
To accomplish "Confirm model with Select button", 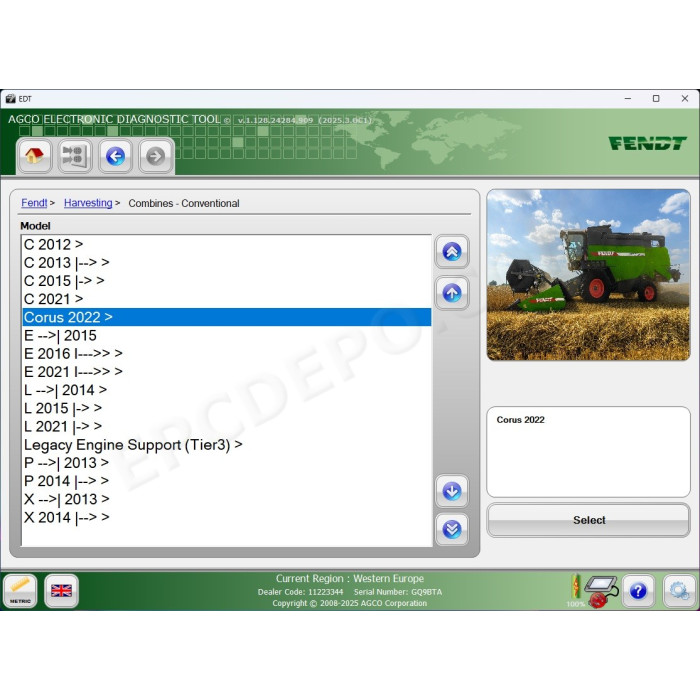I will pos(588,520).
